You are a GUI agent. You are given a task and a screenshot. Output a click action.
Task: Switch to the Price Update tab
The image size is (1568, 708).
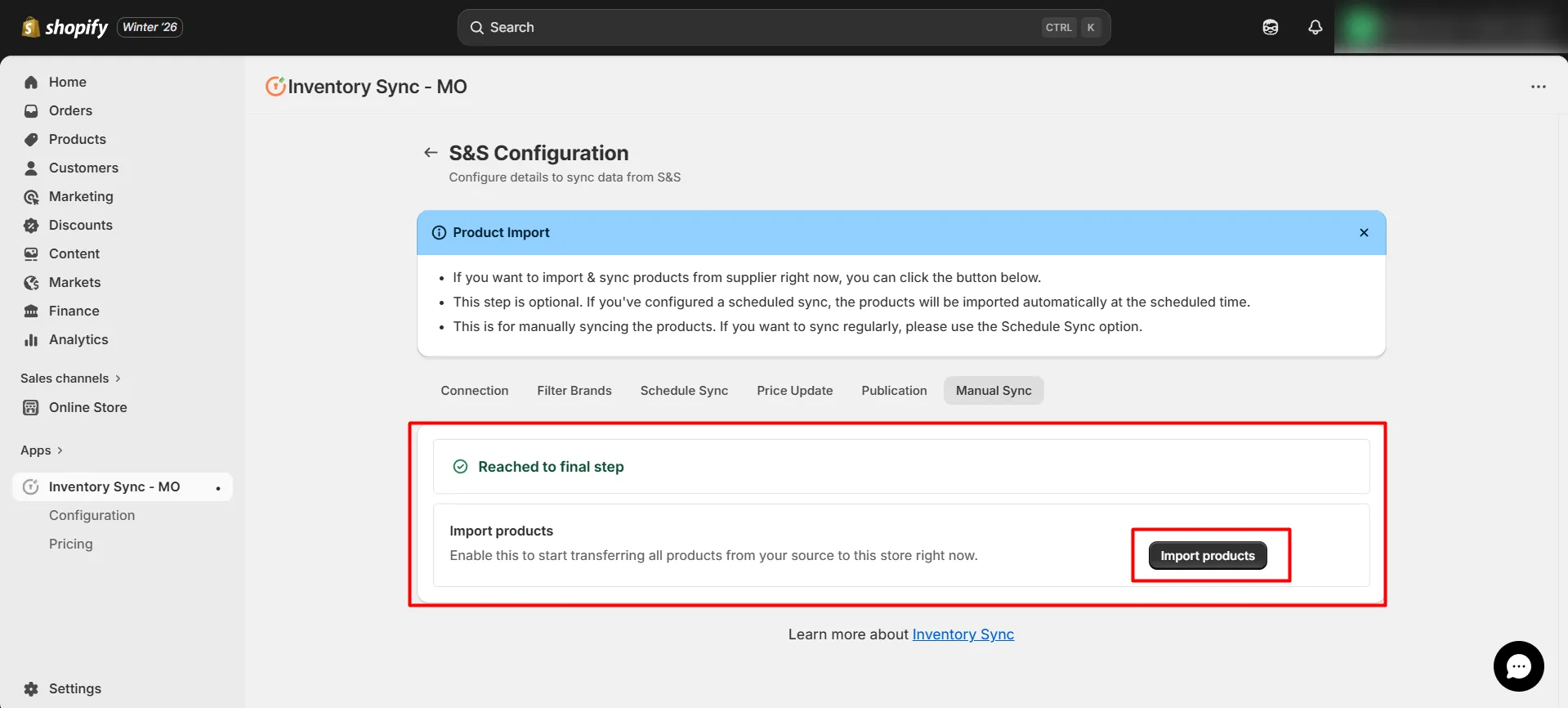(795, 391)
